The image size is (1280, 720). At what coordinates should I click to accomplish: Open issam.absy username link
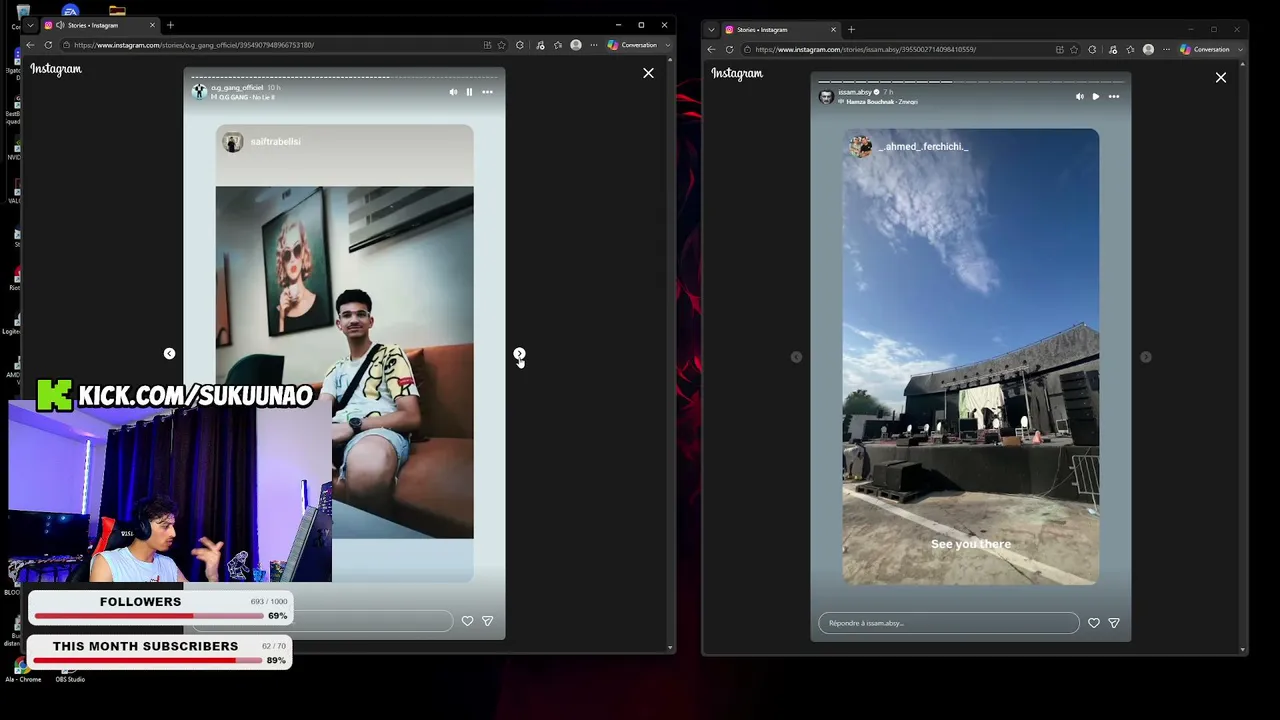pyautogui.click(x=855, y=93)
